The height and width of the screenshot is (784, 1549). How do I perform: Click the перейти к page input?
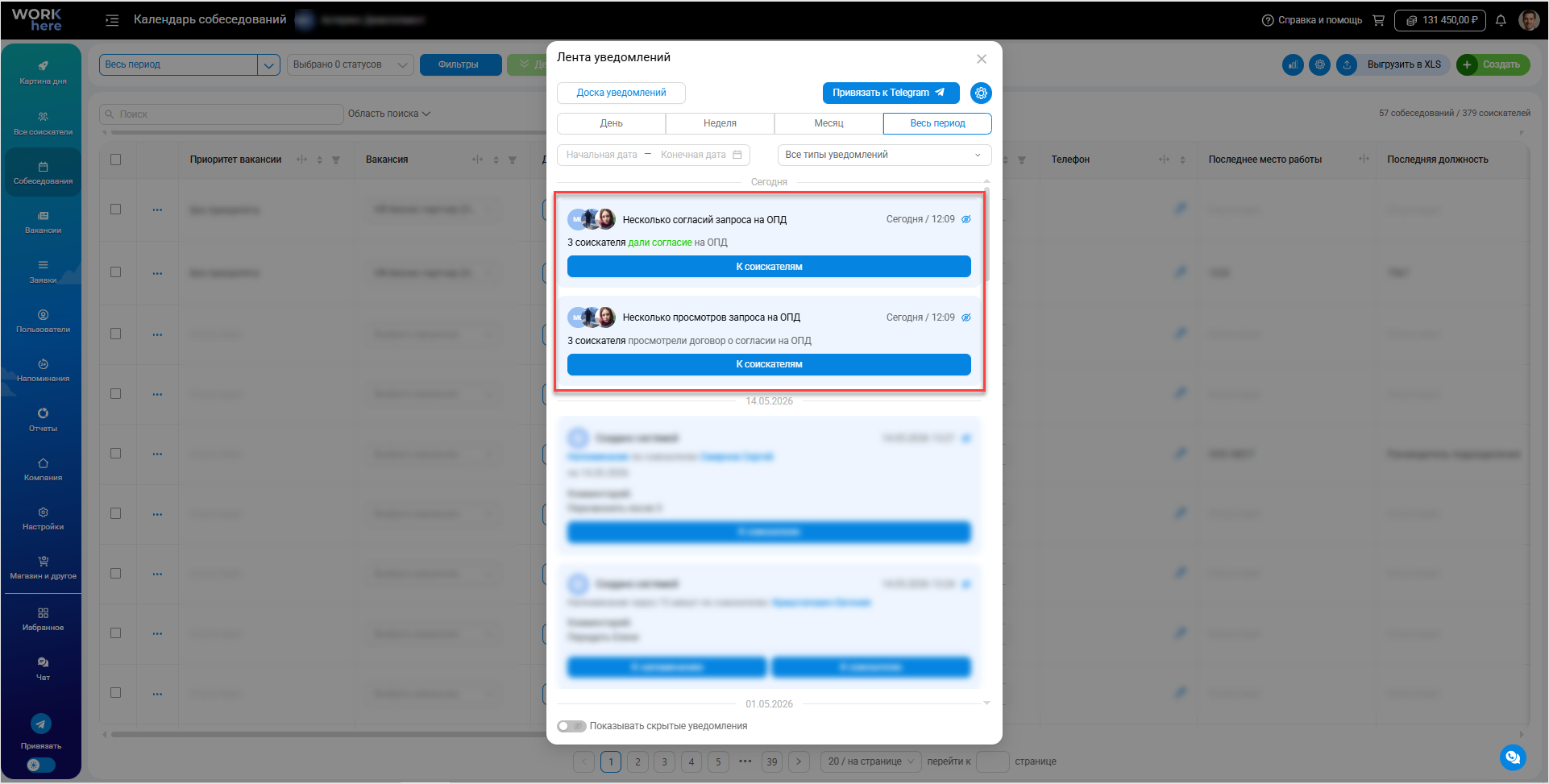coord(993,761)
